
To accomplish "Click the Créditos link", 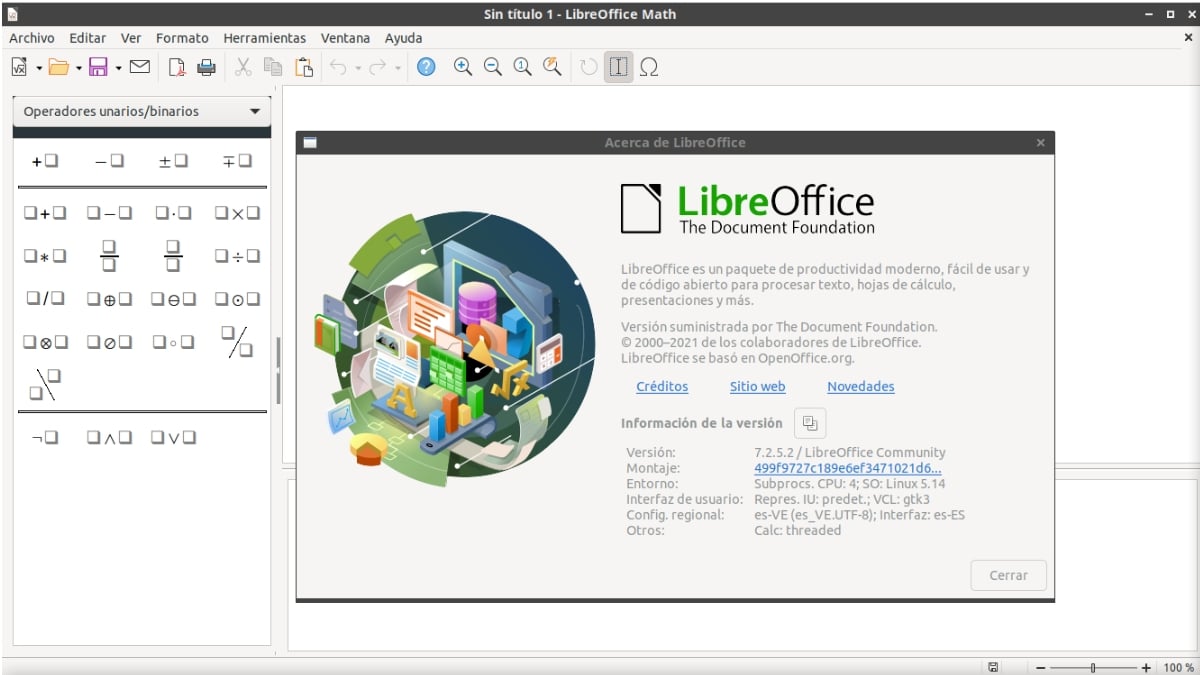I will [662, 387].
